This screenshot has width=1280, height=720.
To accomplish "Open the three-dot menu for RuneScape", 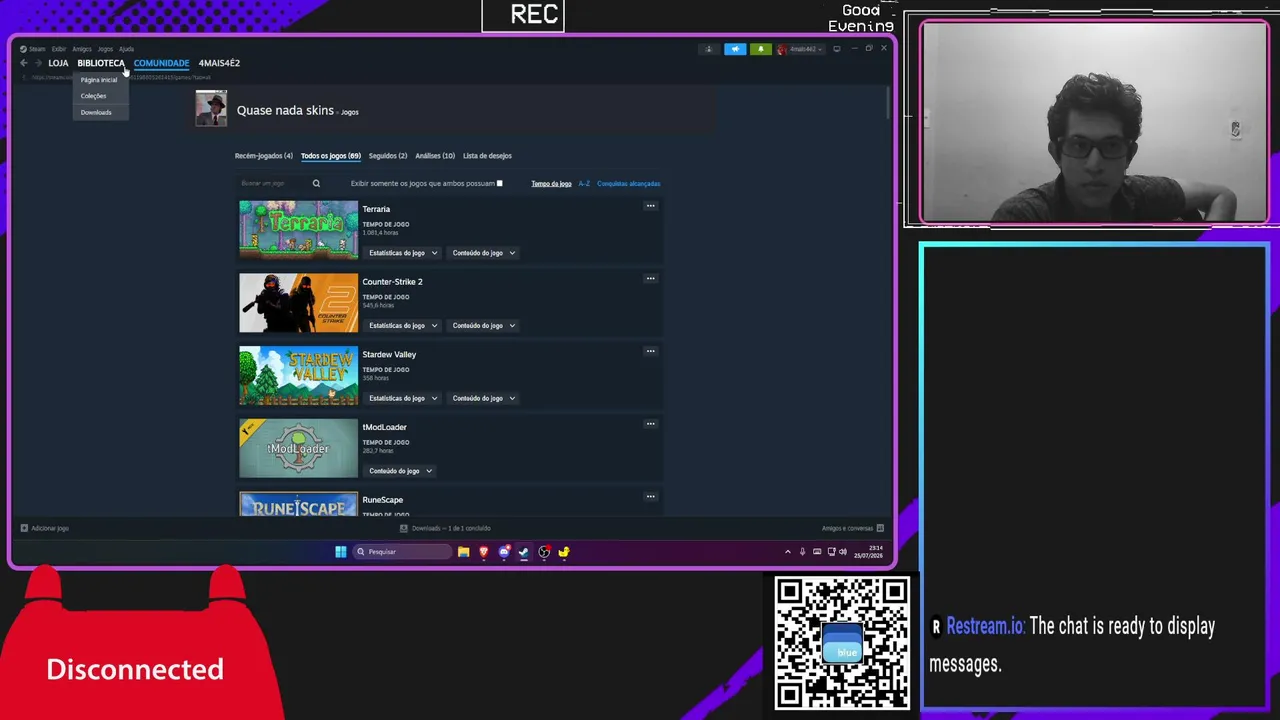I will 650,497.
